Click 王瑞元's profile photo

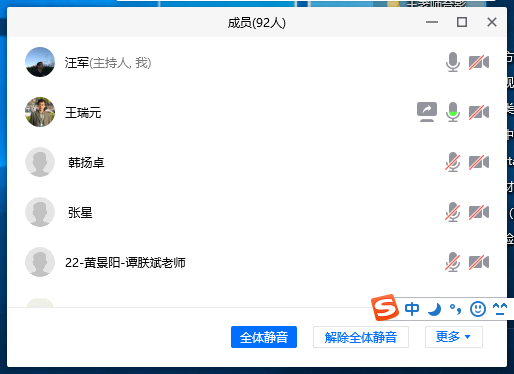click(40, 112)
